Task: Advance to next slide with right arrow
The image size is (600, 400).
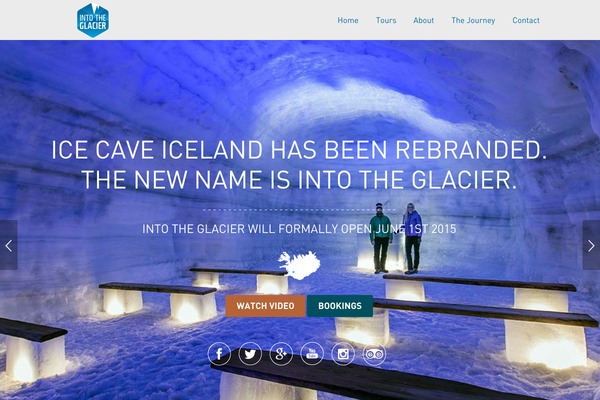Action: (x=591, y=245)
